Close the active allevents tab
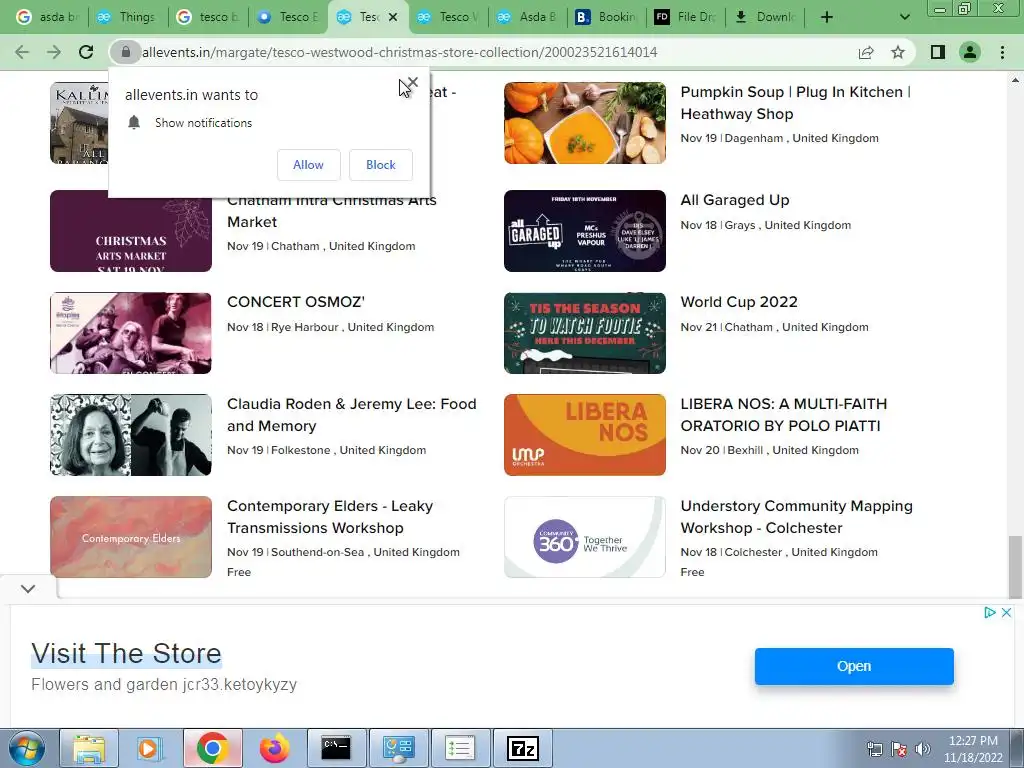The height and width of the screenshot is (768, 1024). 392,17
